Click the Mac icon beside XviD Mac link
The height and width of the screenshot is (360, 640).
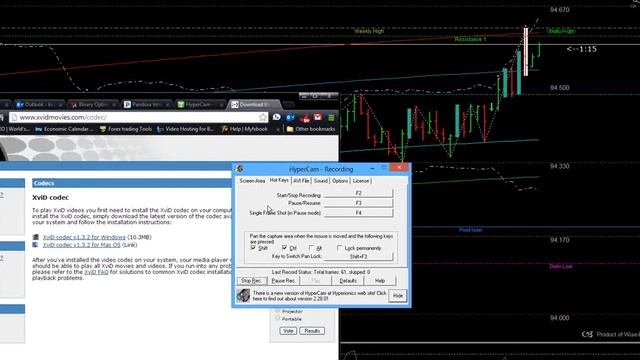point(36,245)
